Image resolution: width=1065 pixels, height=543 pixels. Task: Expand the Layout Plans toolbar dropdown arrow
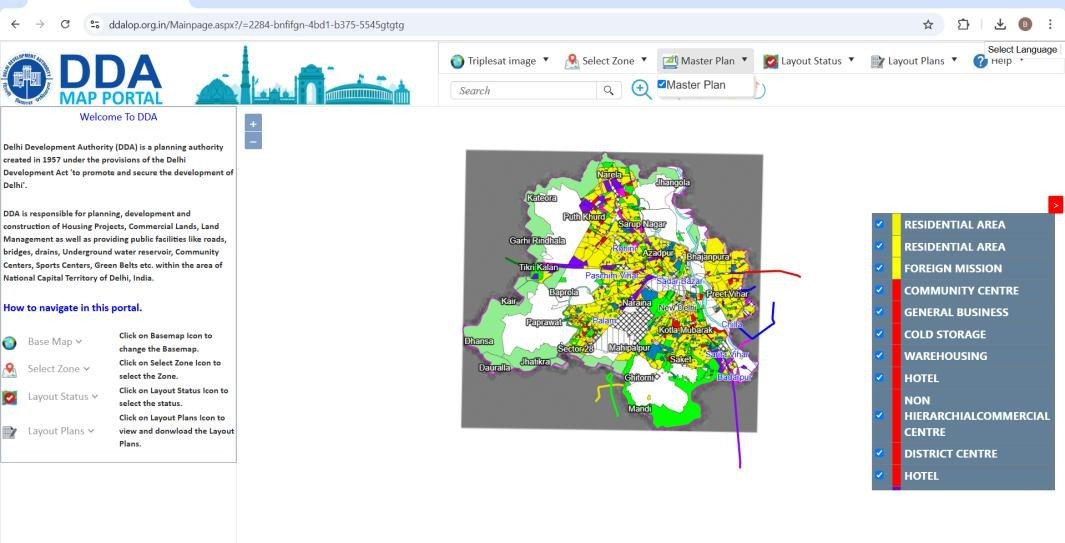click(x=954, y=60)
